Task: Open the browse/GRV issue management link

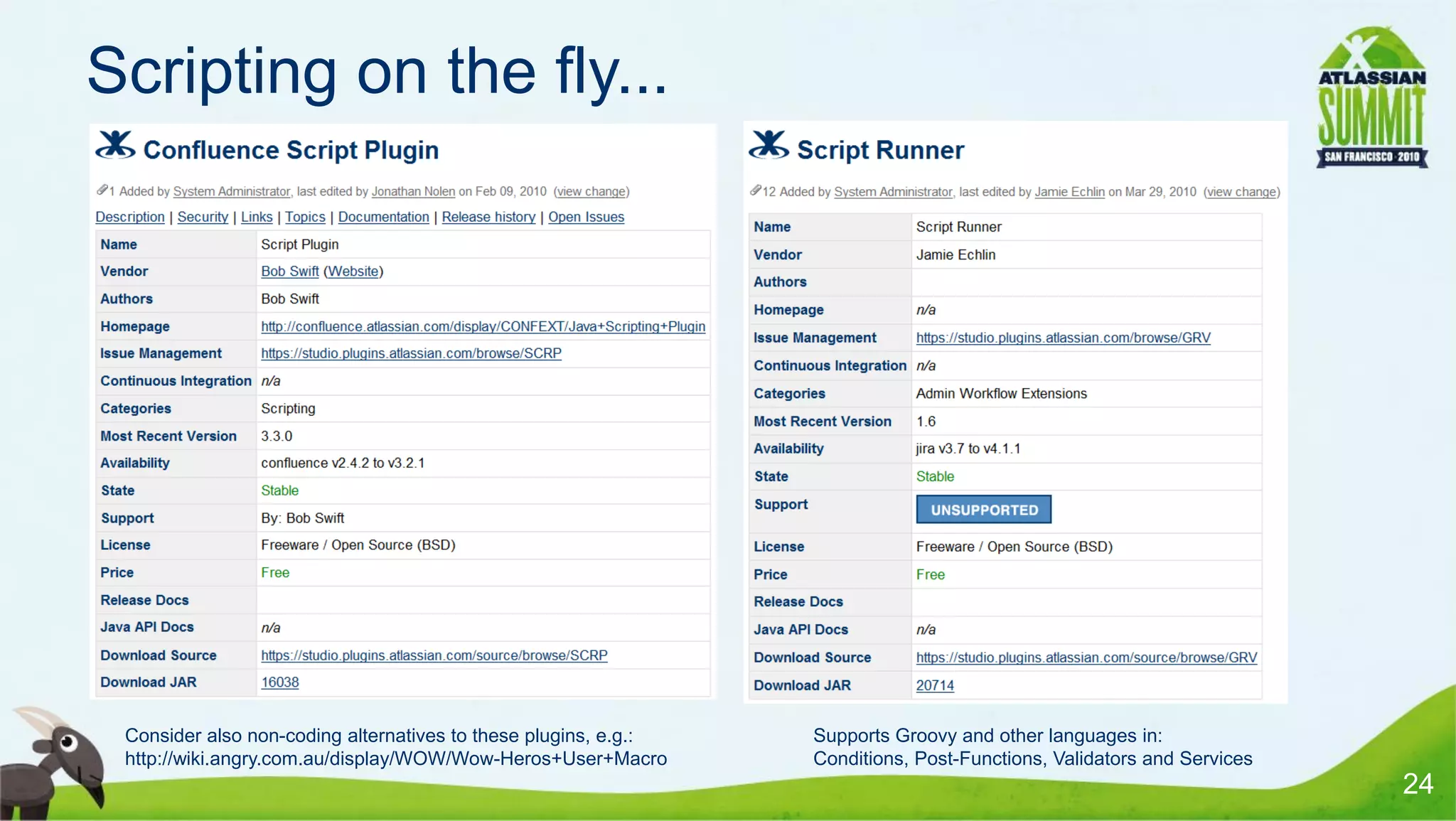Action: pos(1063,338)
